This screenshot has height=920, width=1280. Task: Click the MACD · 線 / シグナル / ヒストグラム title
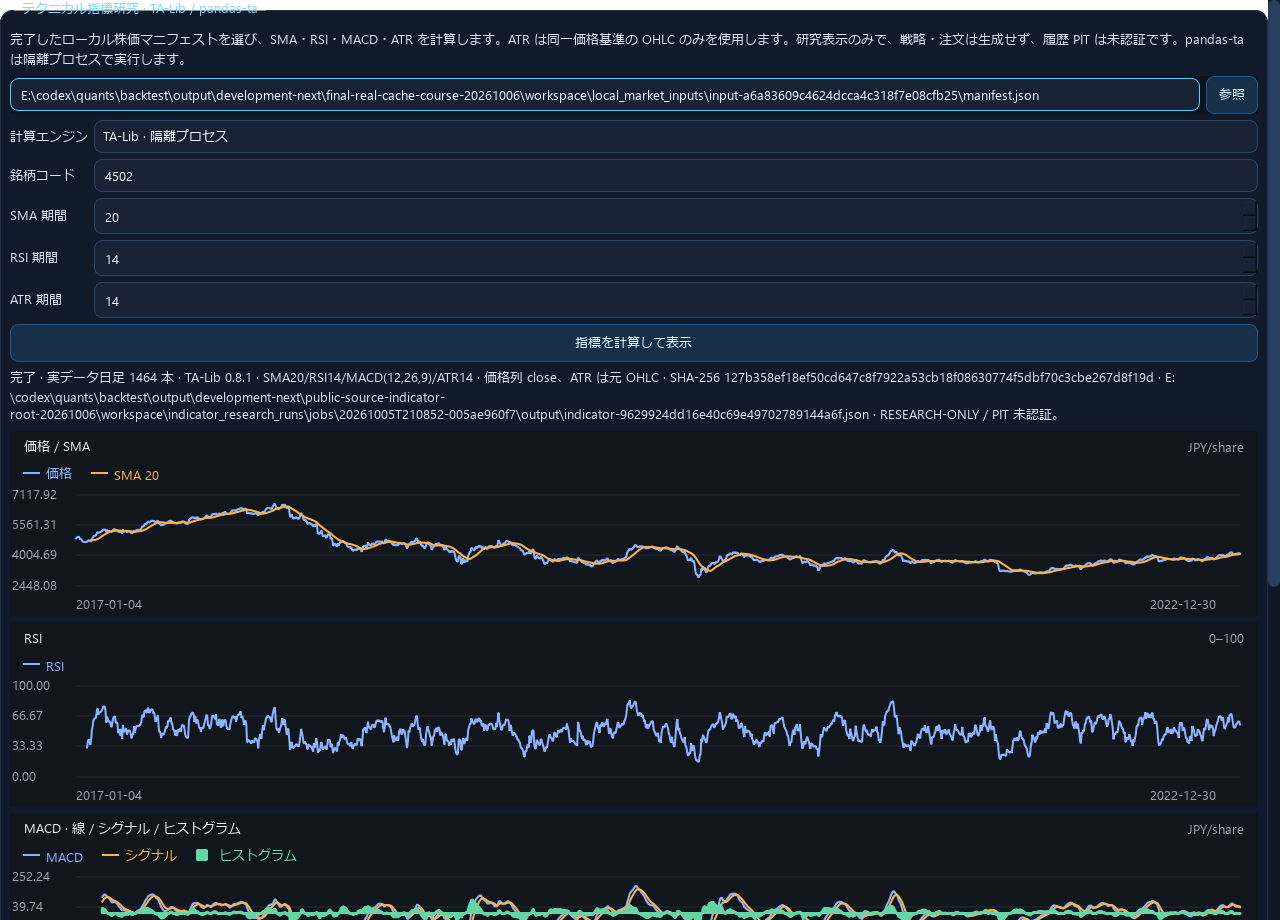click(x=132, y=829)
